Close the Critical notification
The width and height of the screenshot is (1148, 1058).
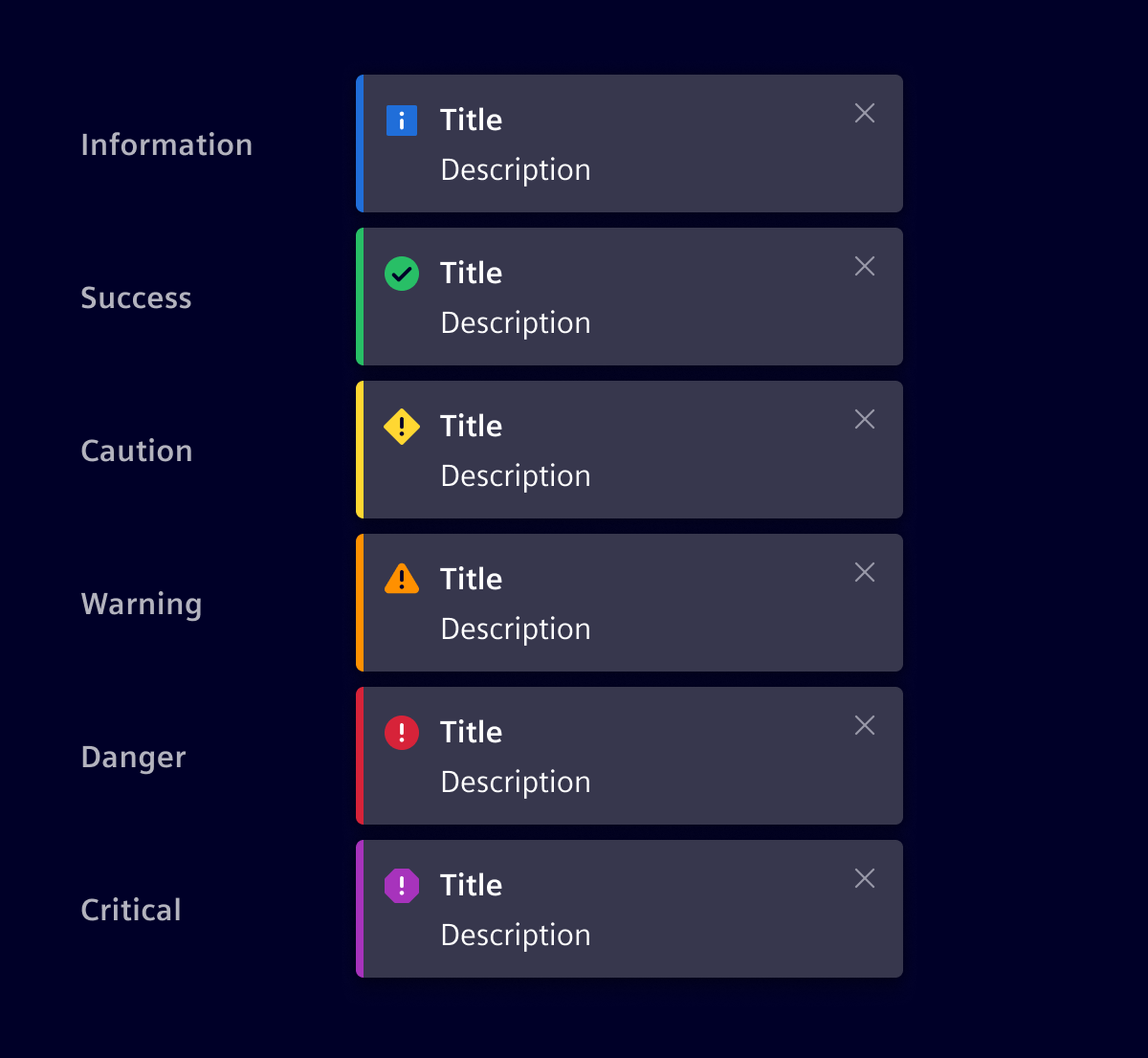tap(865, 878)
